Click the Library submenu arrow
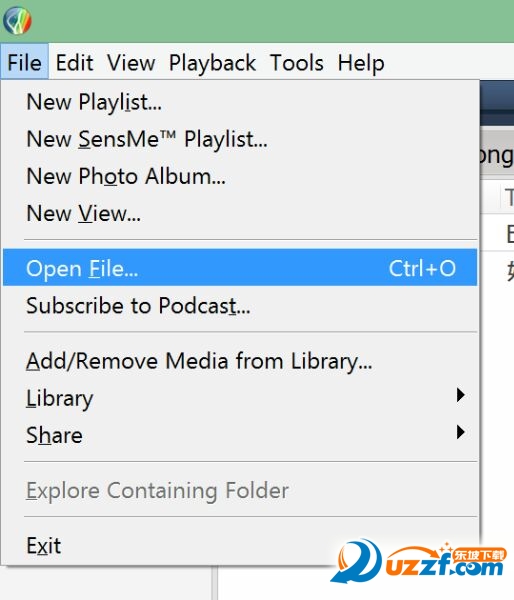 tap(461, 395)
